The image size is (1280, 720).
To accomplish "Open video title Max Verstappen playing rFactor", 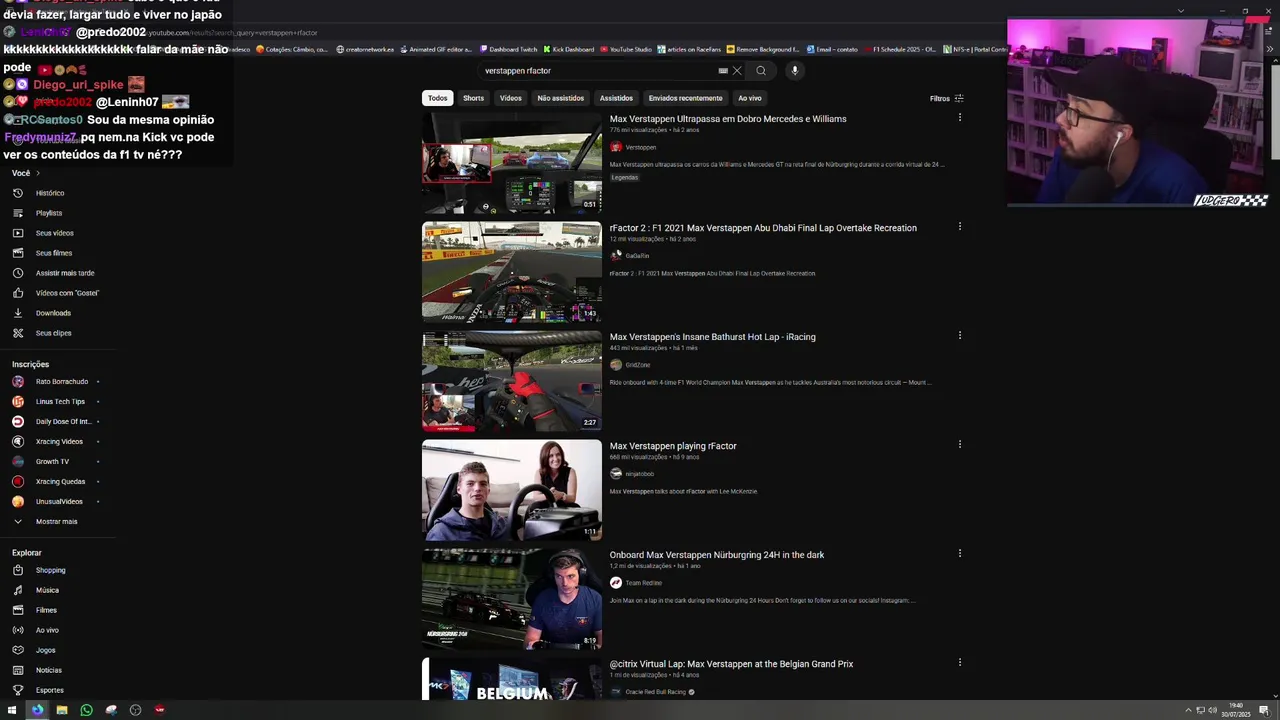I will (x=673, y=446).
